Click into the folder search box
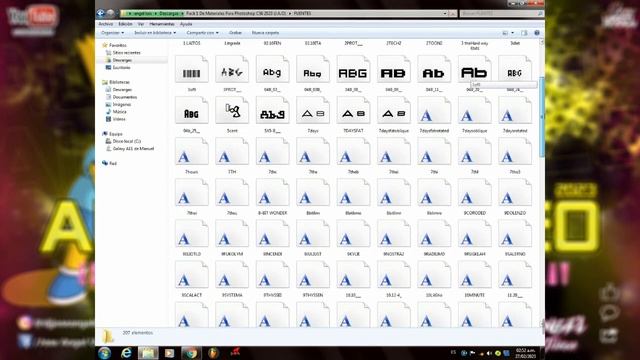Viewport: 640px width, 360px height. tap(501, 13)
